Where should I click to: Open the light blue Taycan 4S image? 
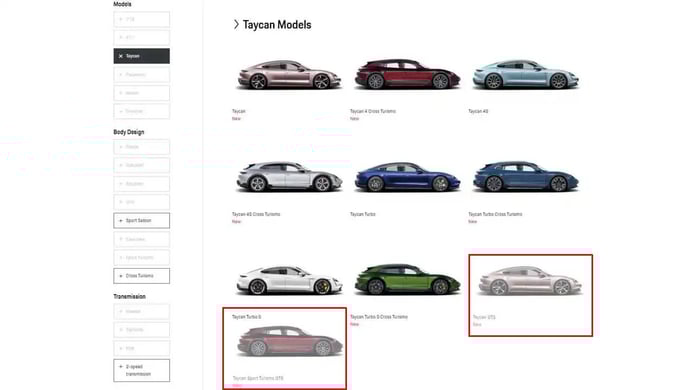(x=525, y=74)
